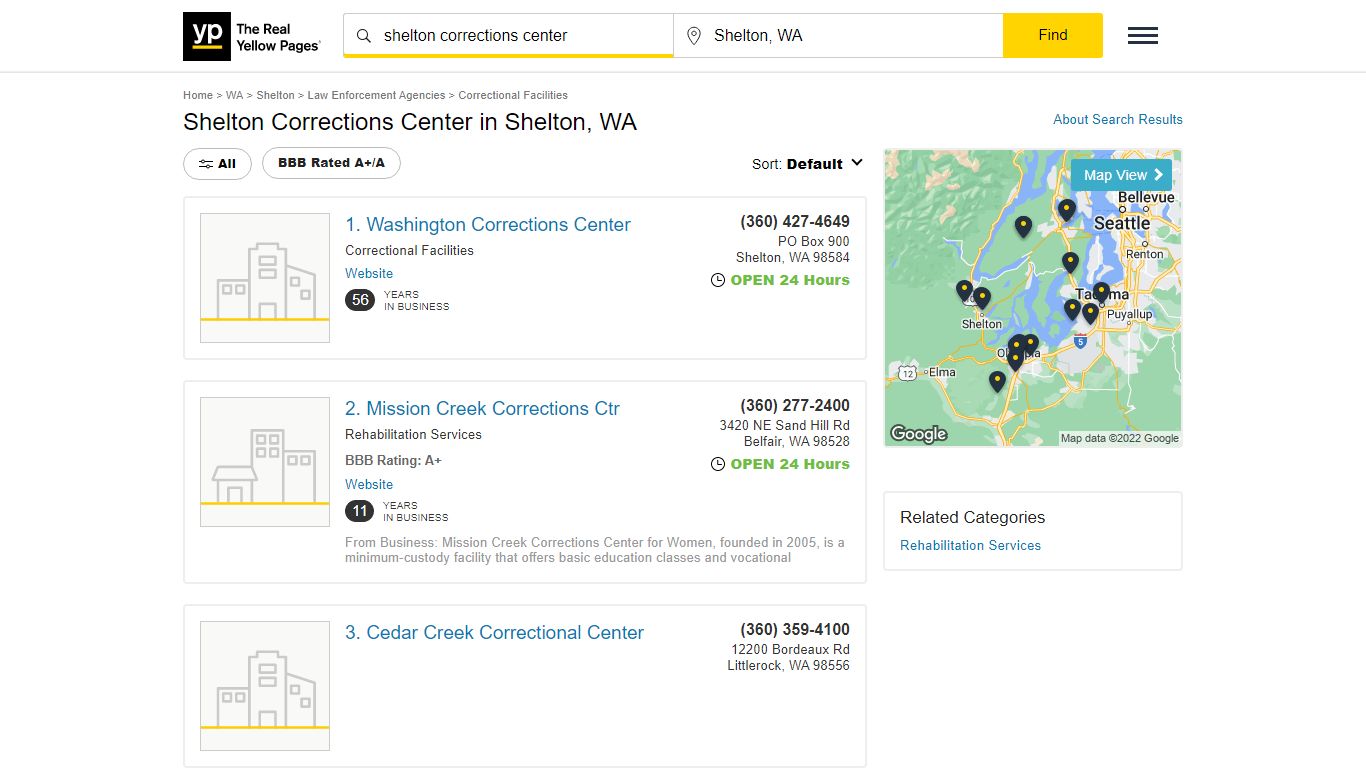1366x768 pixels.
Task: Go to Home breadcrumb
Action: 198,95
